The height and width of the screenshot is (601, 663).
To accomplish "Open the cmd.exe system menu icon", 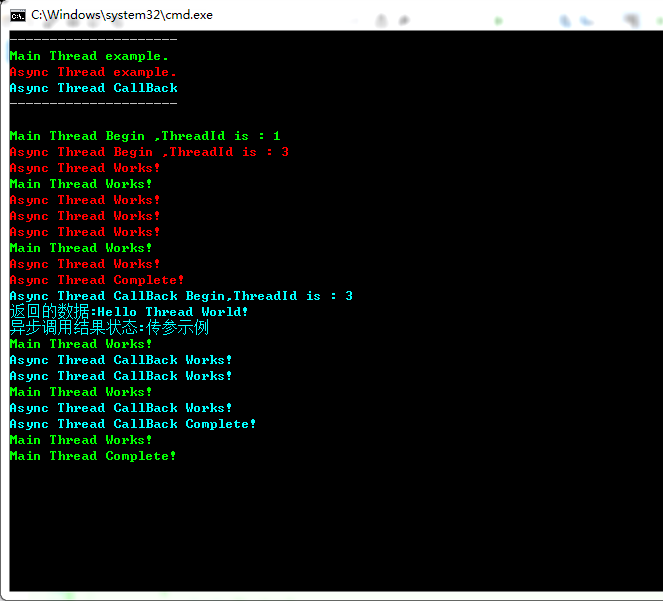I will 18,16.
